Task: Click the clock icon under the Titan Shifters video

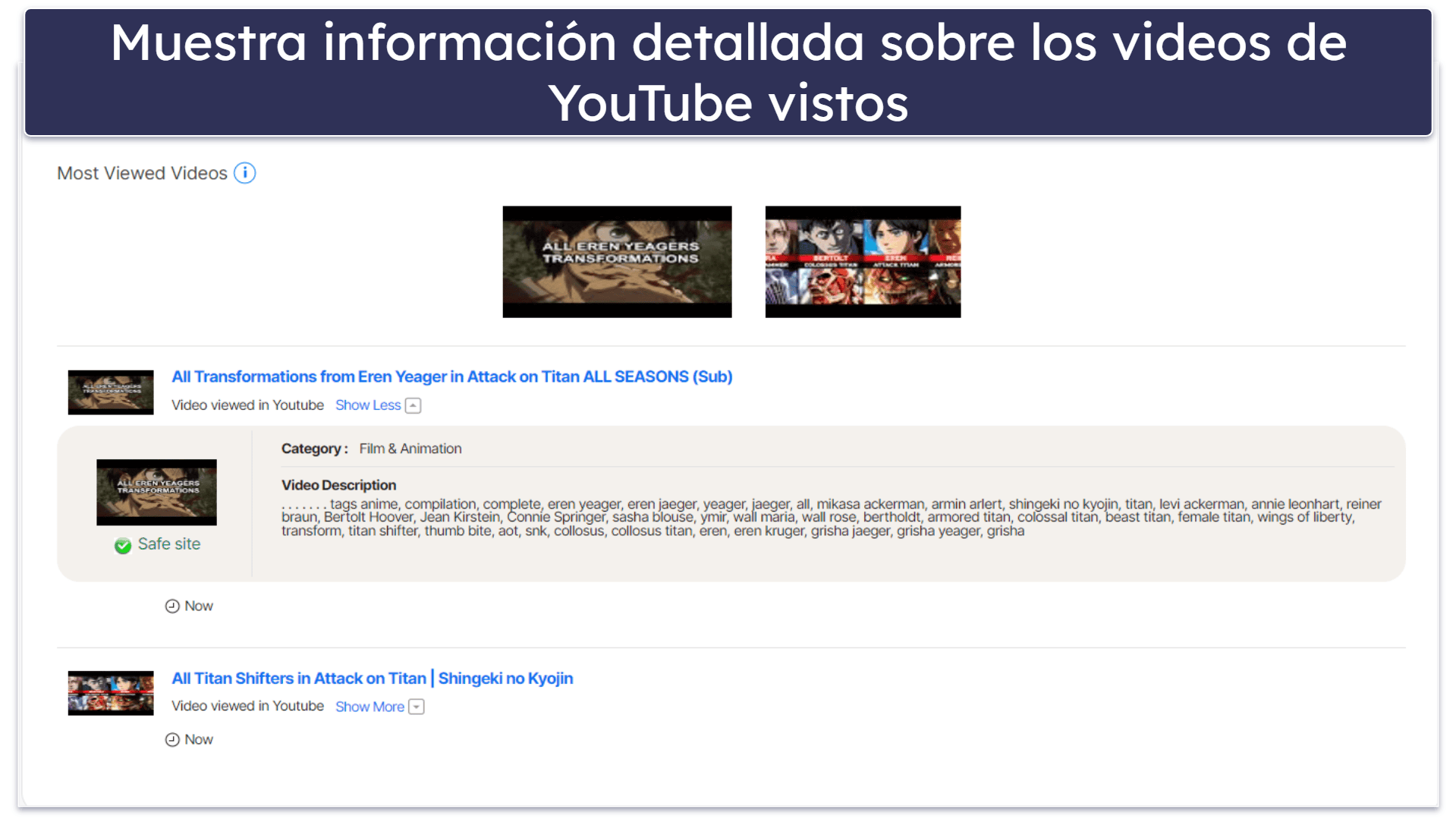Action: 172,739
